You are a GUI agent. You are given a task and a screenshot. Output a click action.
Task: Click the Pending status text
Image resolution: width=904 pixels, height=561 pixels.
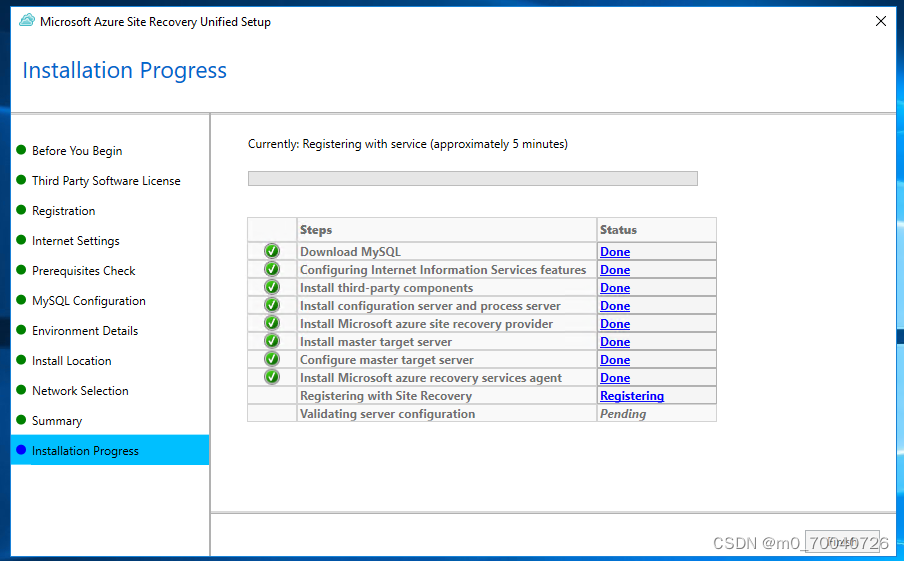pos(623,414)
